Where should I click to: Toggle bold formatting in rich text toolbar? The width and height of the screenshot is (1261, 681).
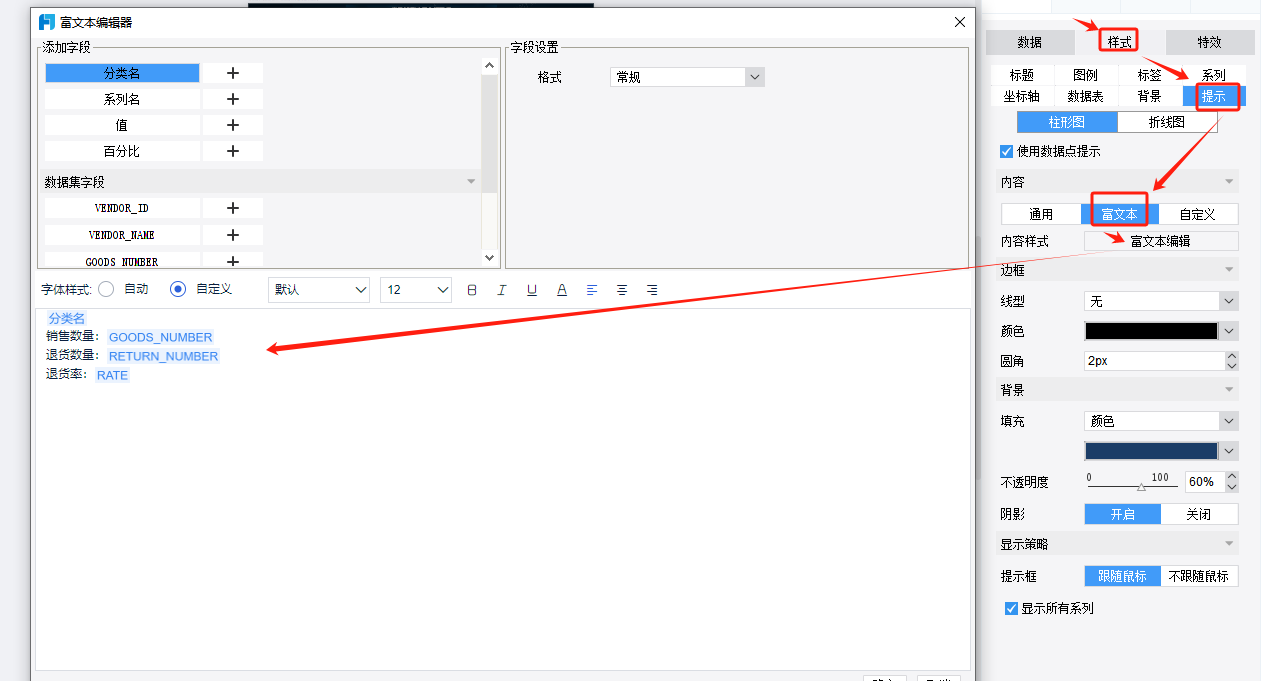pos(472,290)
